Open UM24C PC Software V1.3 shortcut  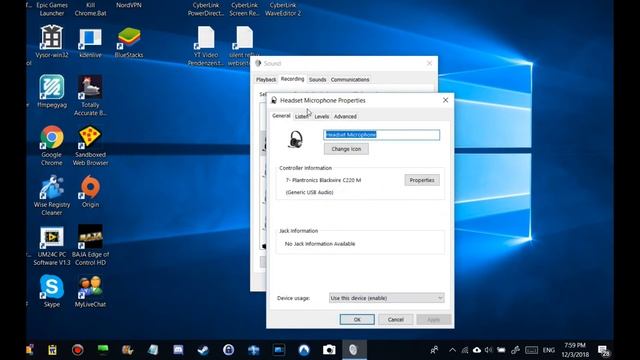tap(51, 245)
